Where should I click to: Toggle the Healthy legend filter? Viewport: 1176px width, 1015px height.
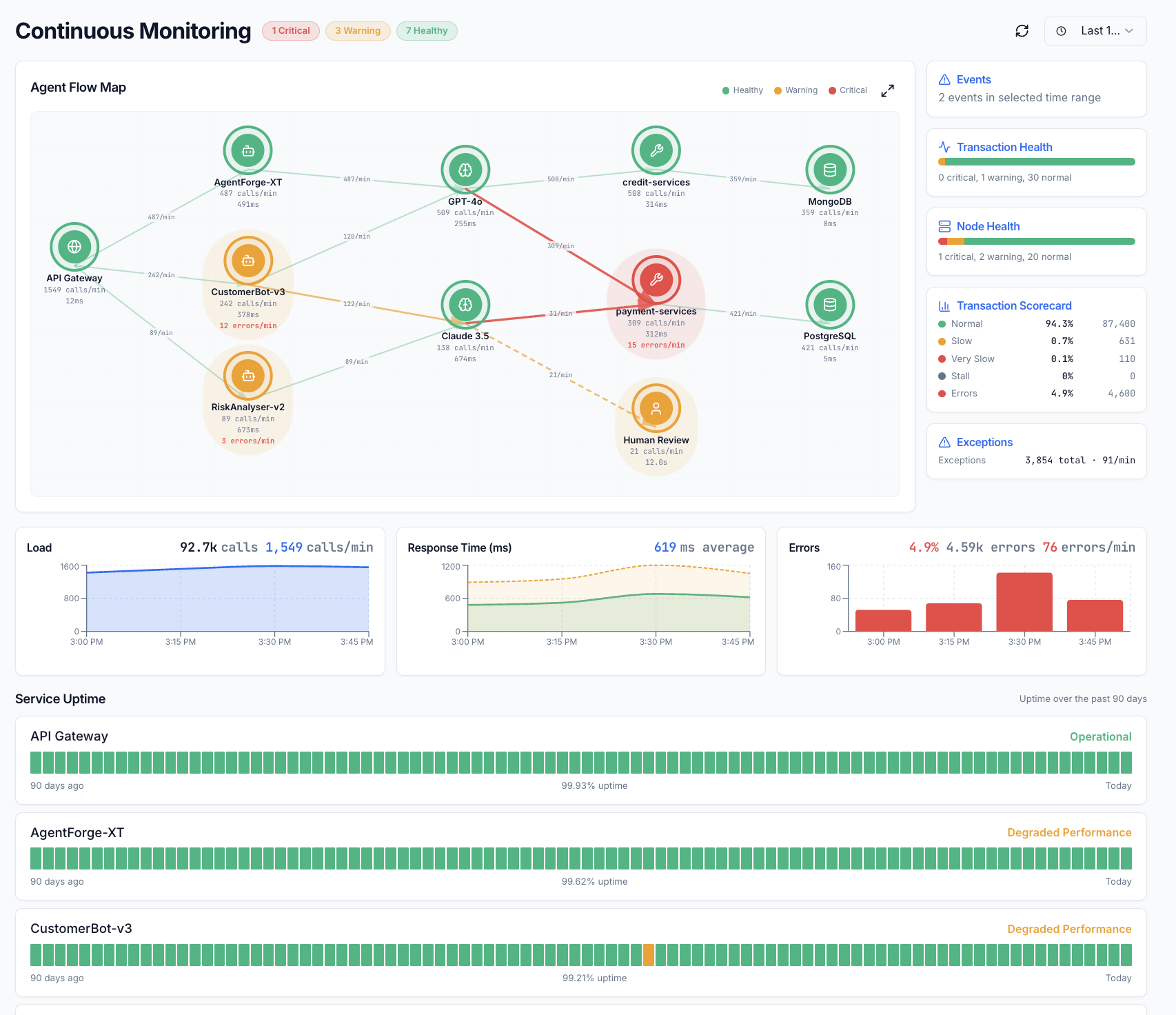[742, 90]
